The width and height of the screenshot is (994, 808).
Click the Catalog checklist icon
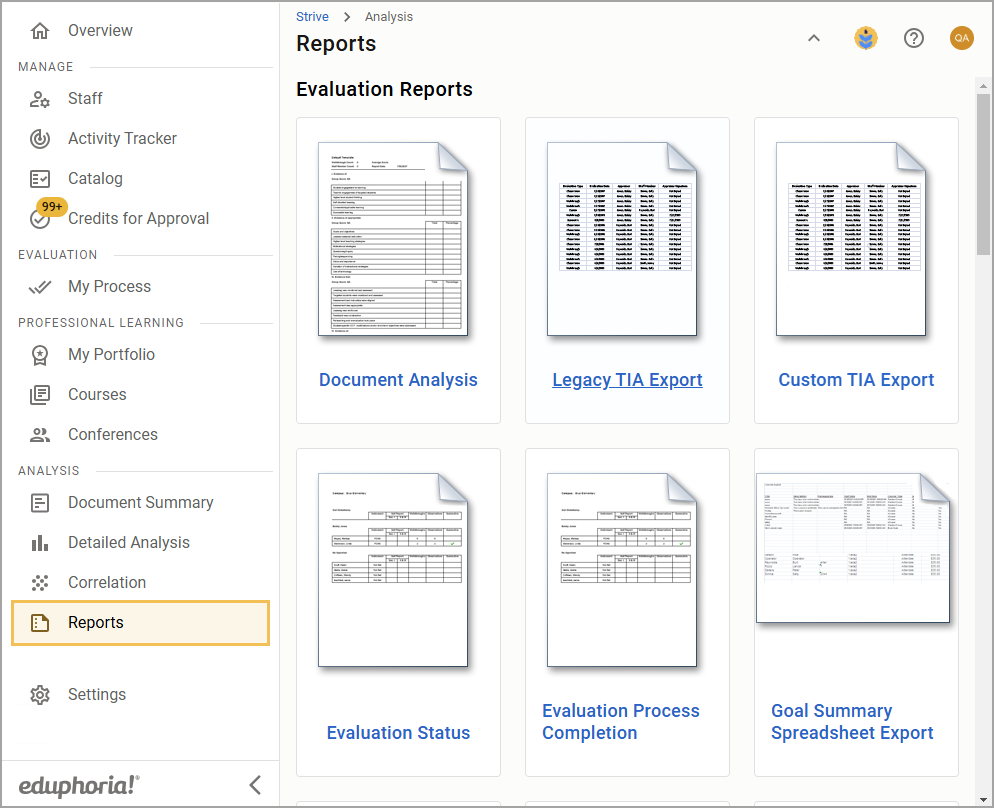tap(40, 179)
